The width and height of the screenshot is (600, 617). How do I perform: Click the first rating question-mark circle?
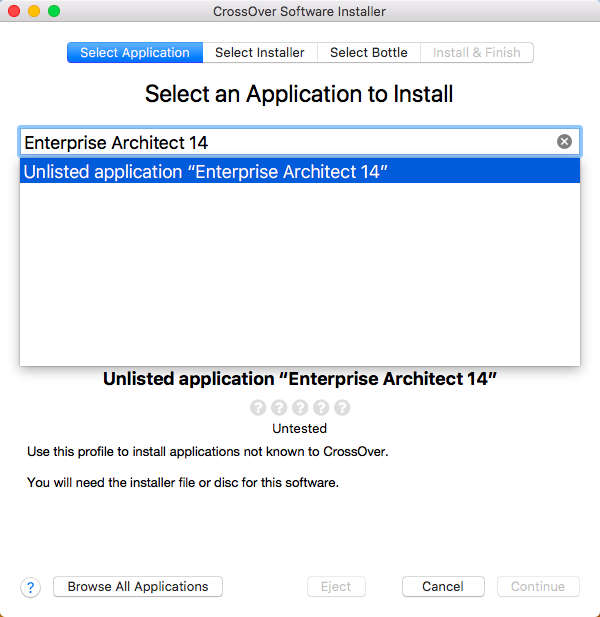coord(258,408)
